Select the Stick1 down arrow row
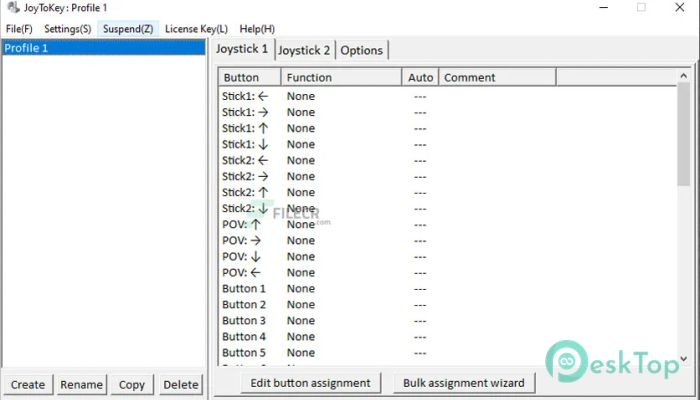The image size is (700, 400). [x=448, y=145]
